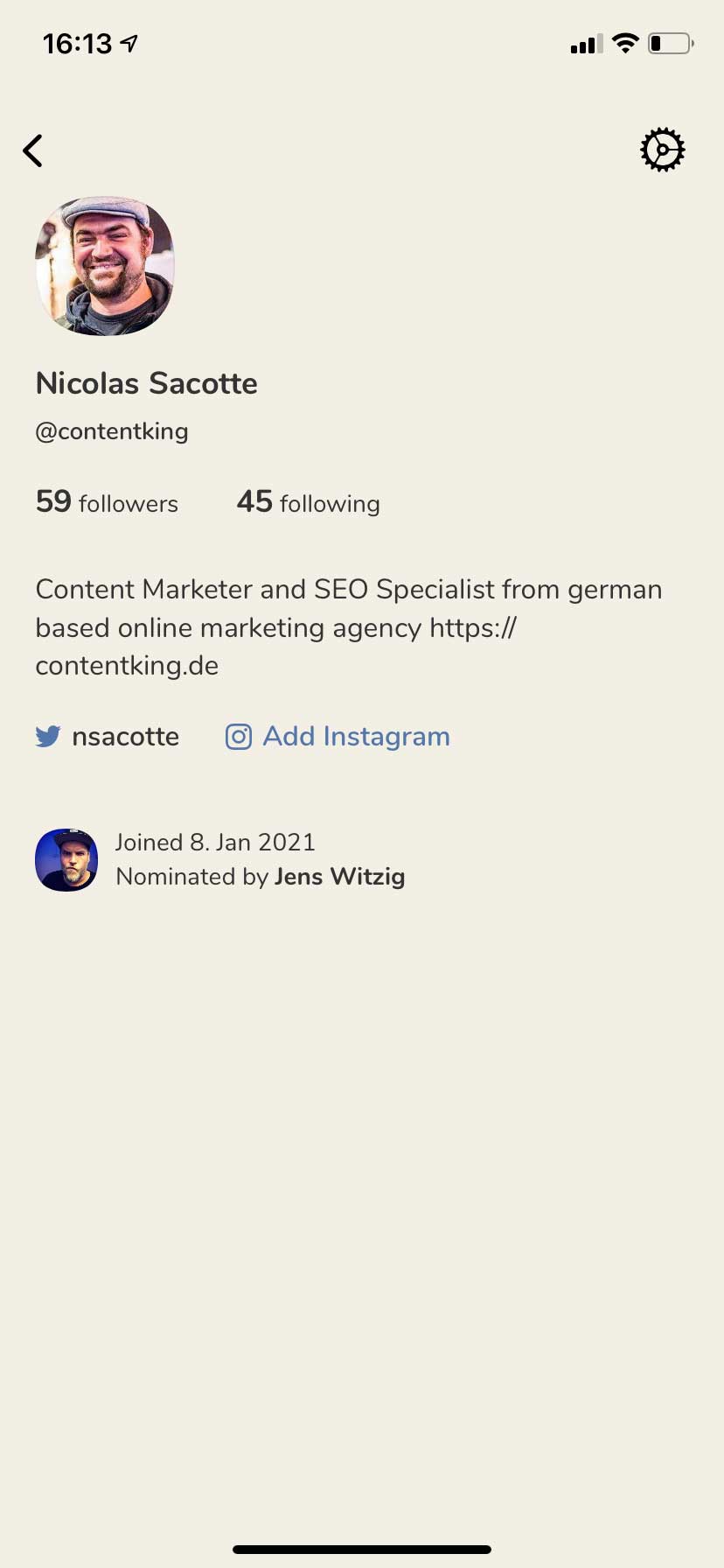724x1568 pixels.
Task: Tap the @contentking username
Action: pyautogui.click(x=112, y=431)
